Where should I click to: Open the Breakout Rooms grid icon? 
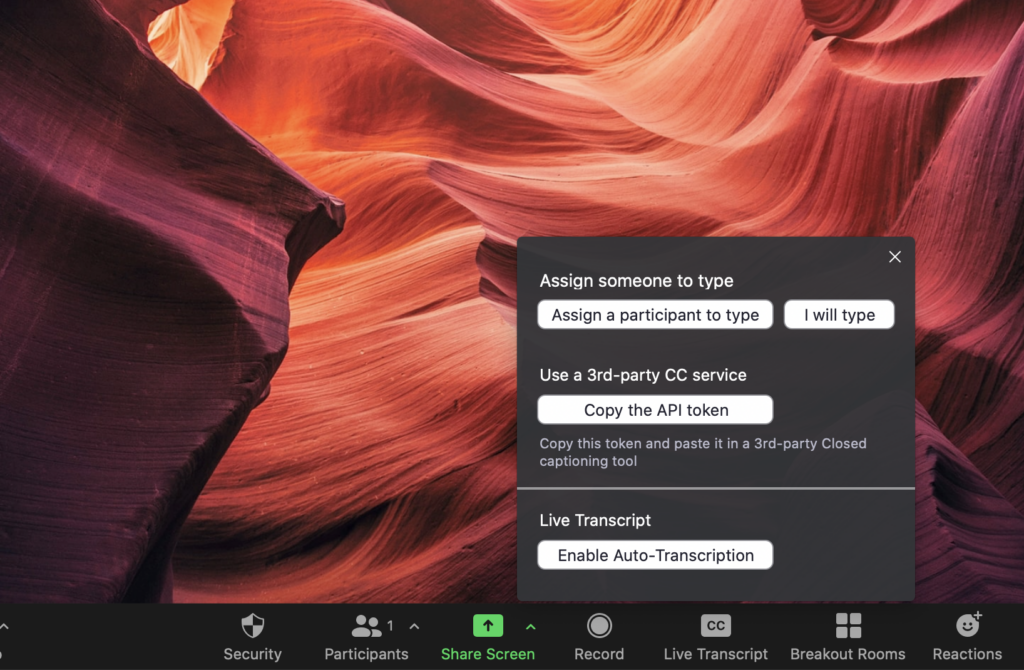click(x=848, y=626)
